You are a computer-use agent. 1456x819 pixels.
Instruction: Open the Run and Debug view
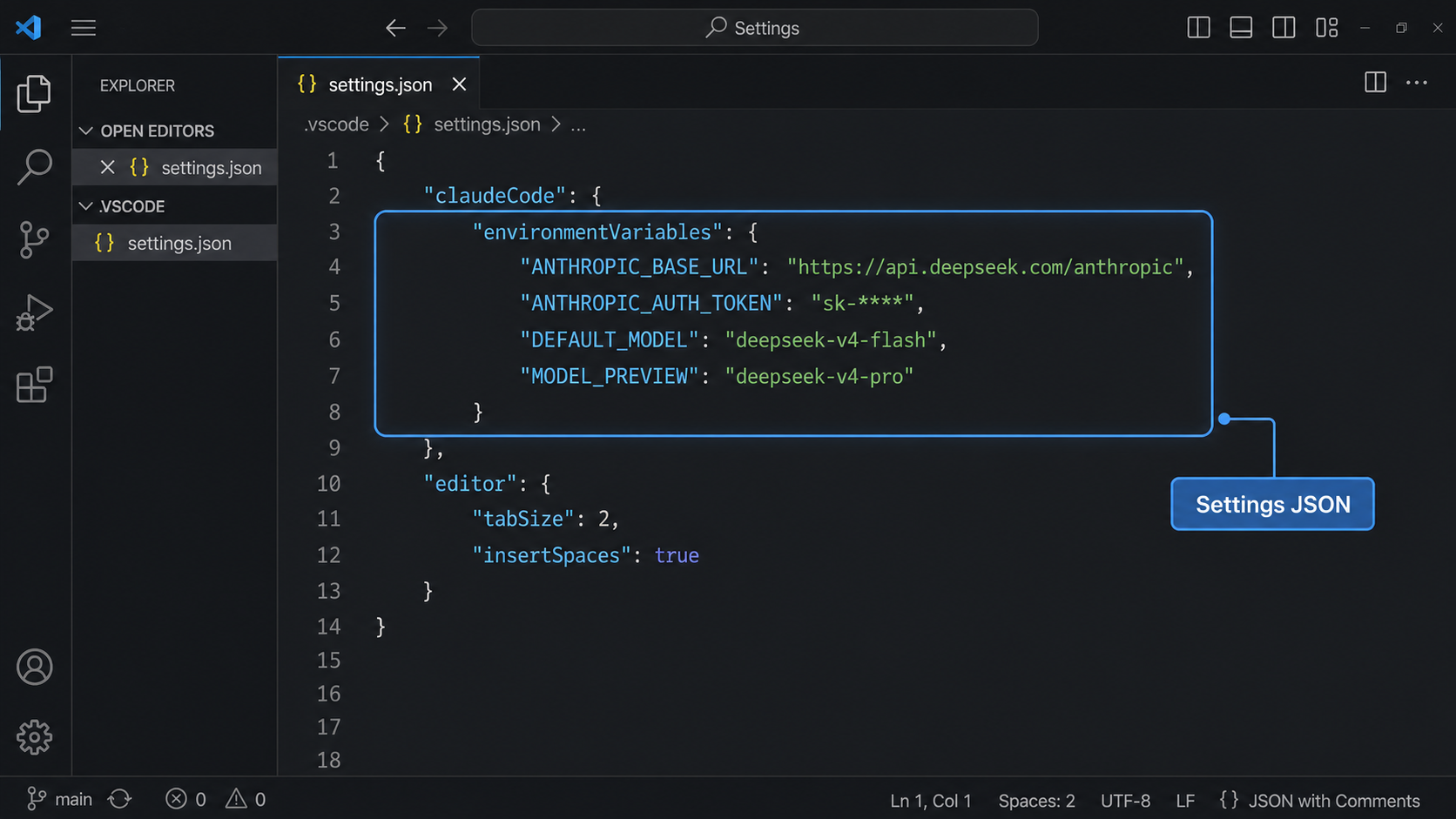point(34,312)
